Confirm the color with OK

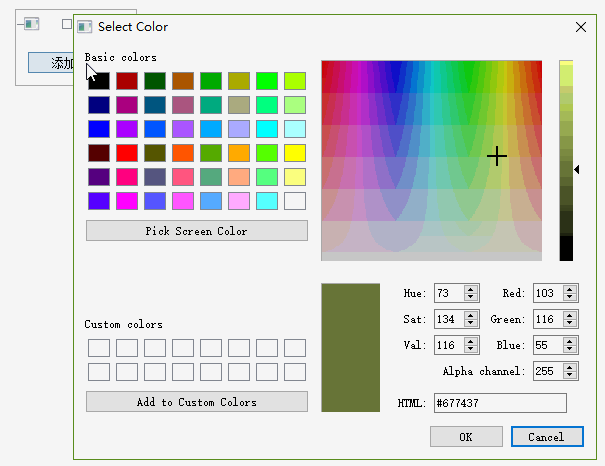pos(466,437)
